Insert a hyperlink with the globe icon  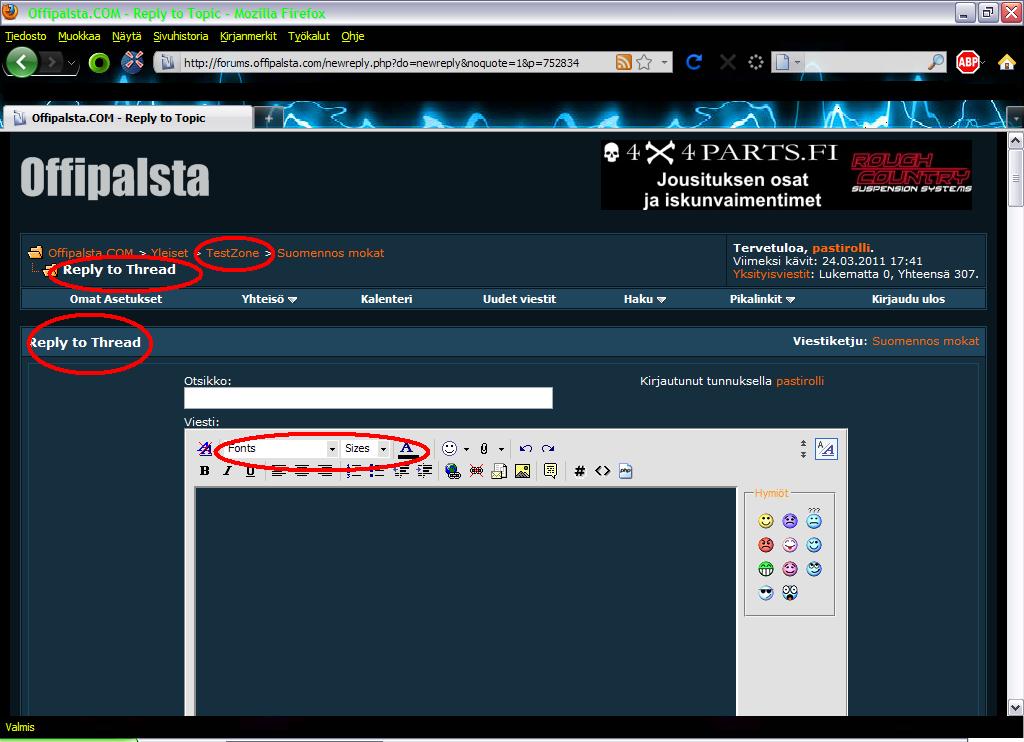point(453,471)
